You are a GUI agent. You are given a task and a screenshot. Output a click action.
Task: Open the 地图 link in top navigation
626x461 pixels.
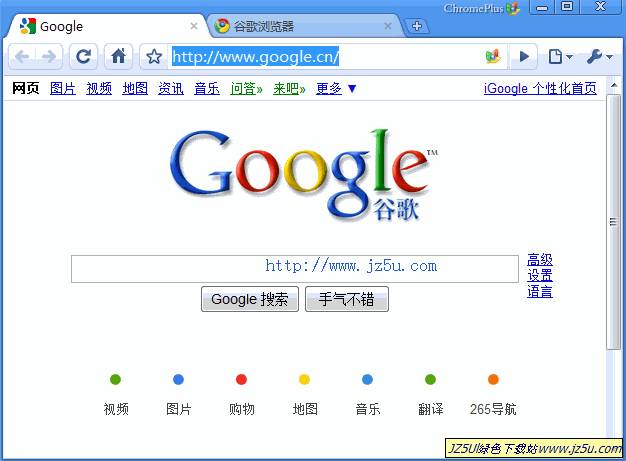click(135, 88)
